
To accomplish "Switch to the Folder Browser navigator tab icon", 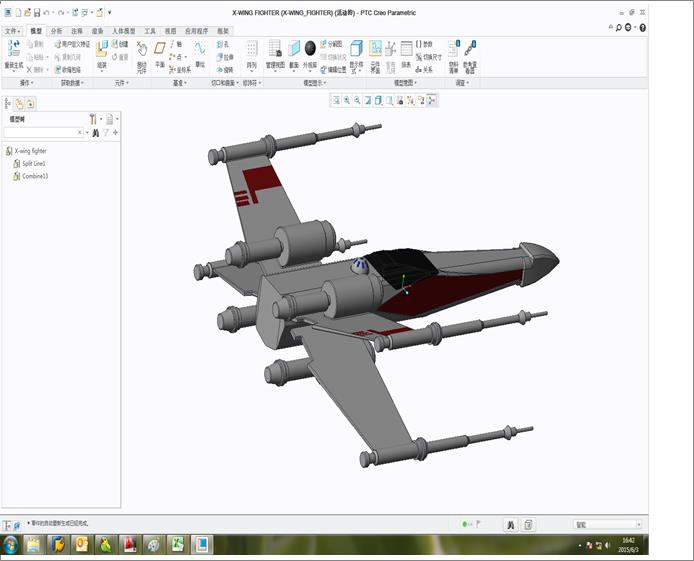I will (19, 104).
